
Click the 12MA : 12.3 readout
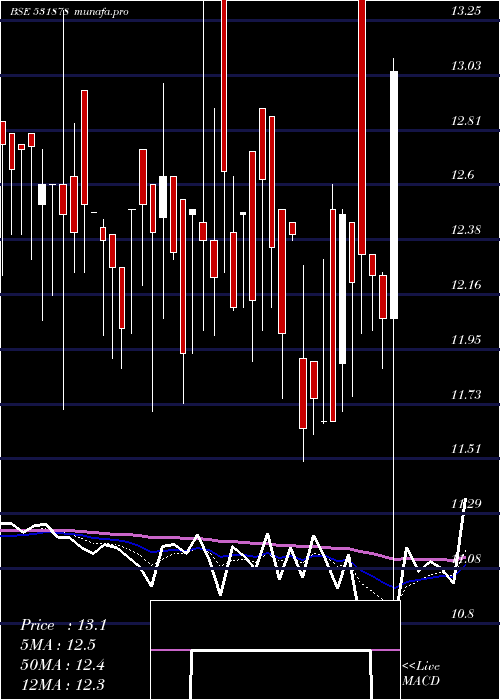63,685
